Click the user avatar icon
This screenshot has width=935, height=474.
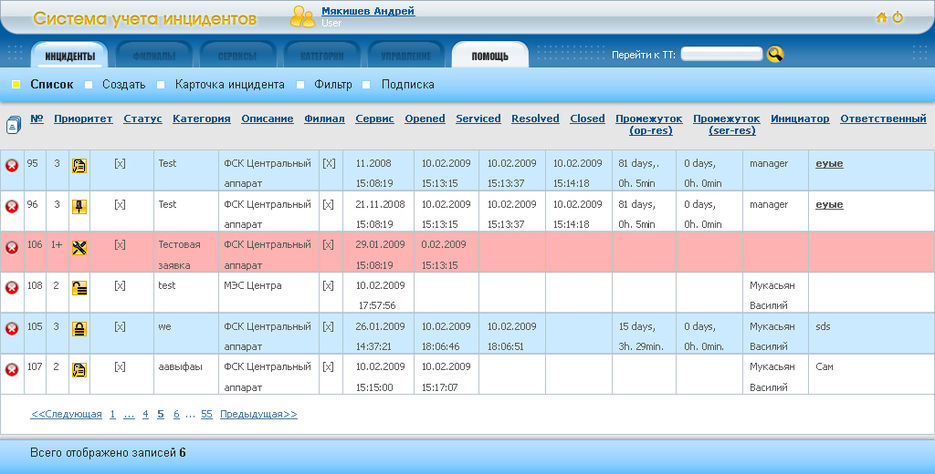(302, 17)
